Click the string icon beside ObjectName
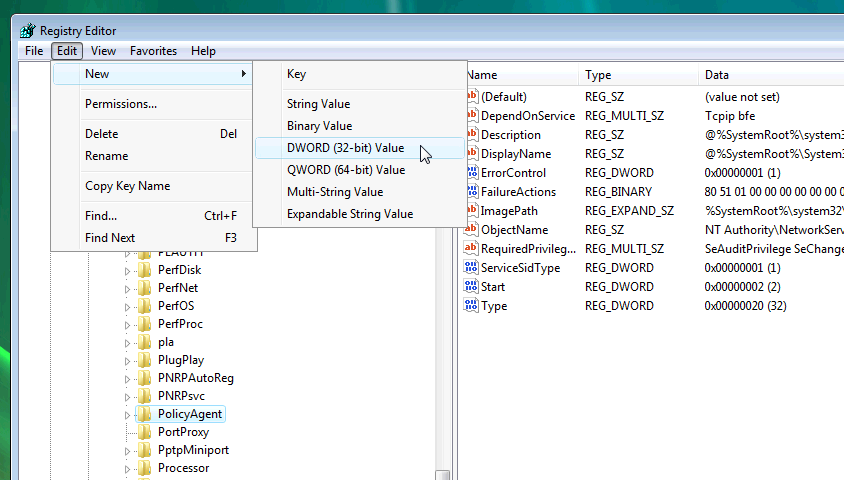Image resolution: width=844 pixels, height=480 pixels. pyautogui.click(x=471, y=230)
